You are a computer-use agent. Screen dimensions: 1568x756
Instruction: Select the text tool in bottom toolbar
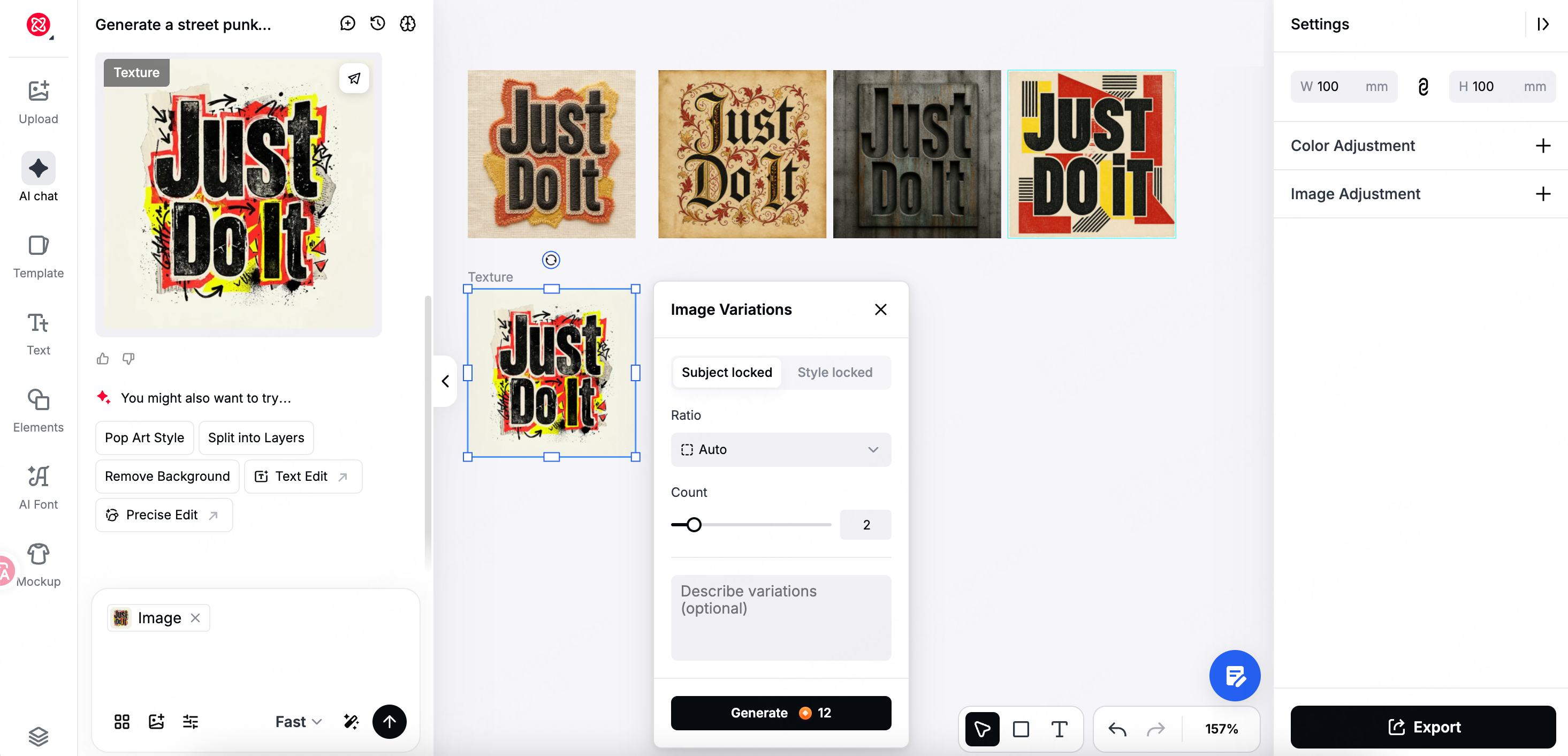pos(1059,729)
